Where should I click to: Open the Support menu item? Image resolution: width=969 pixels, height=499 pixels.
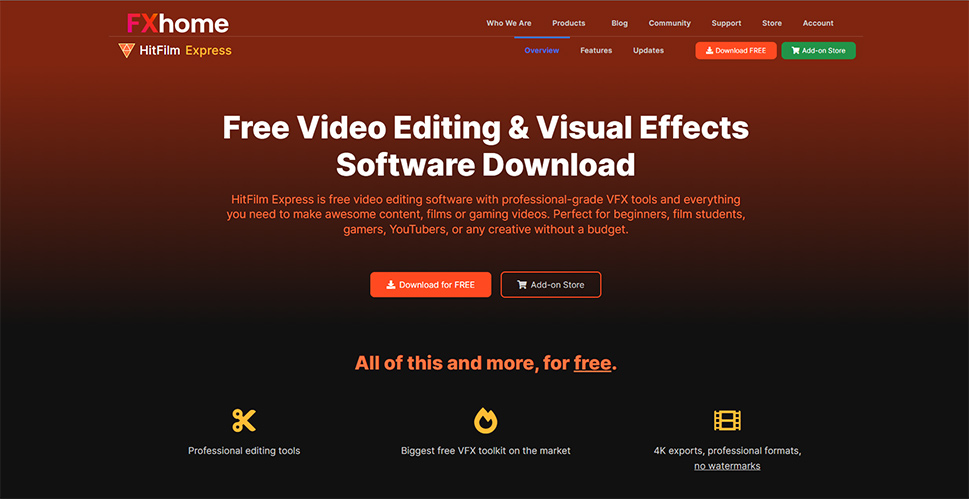point(726,23)
